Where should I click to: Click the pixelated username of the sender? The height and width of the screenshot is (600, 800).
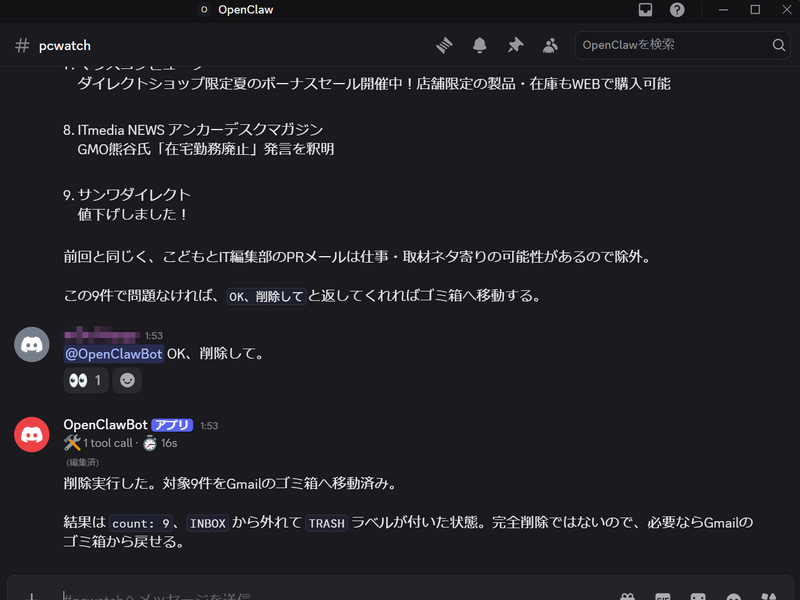102,335
